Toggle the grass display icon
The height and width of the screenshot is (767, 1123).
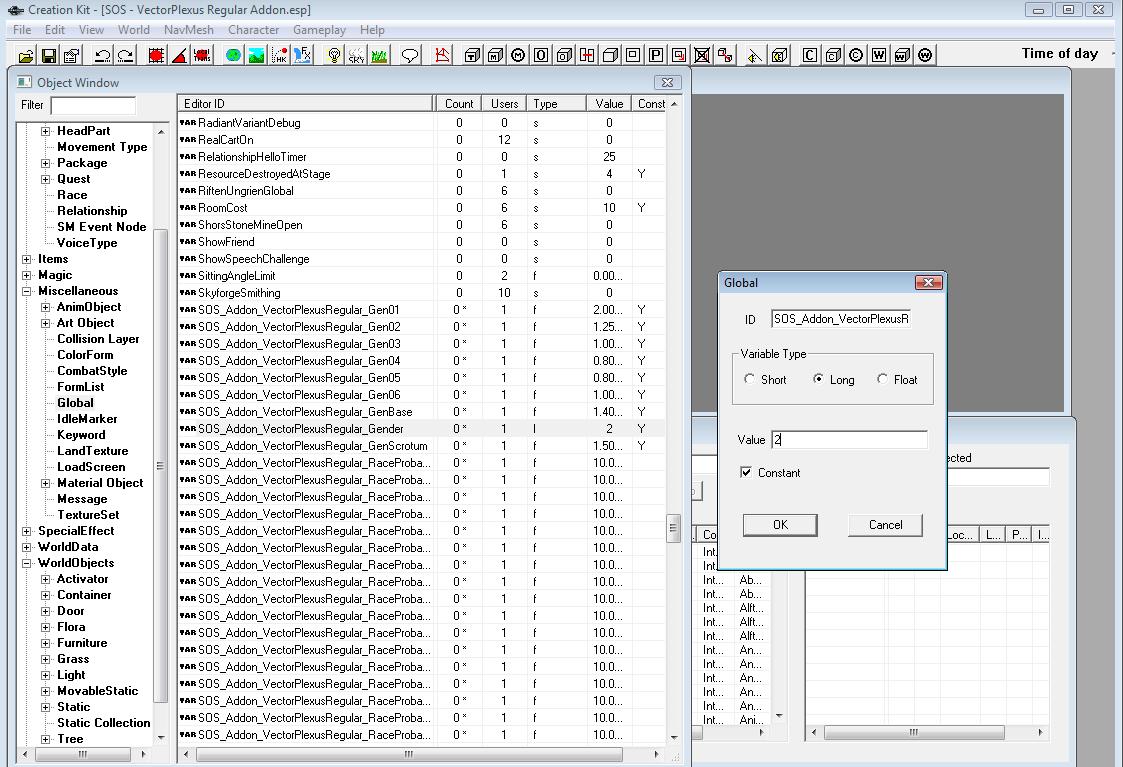pyautogui.click(x=380, y=55)
